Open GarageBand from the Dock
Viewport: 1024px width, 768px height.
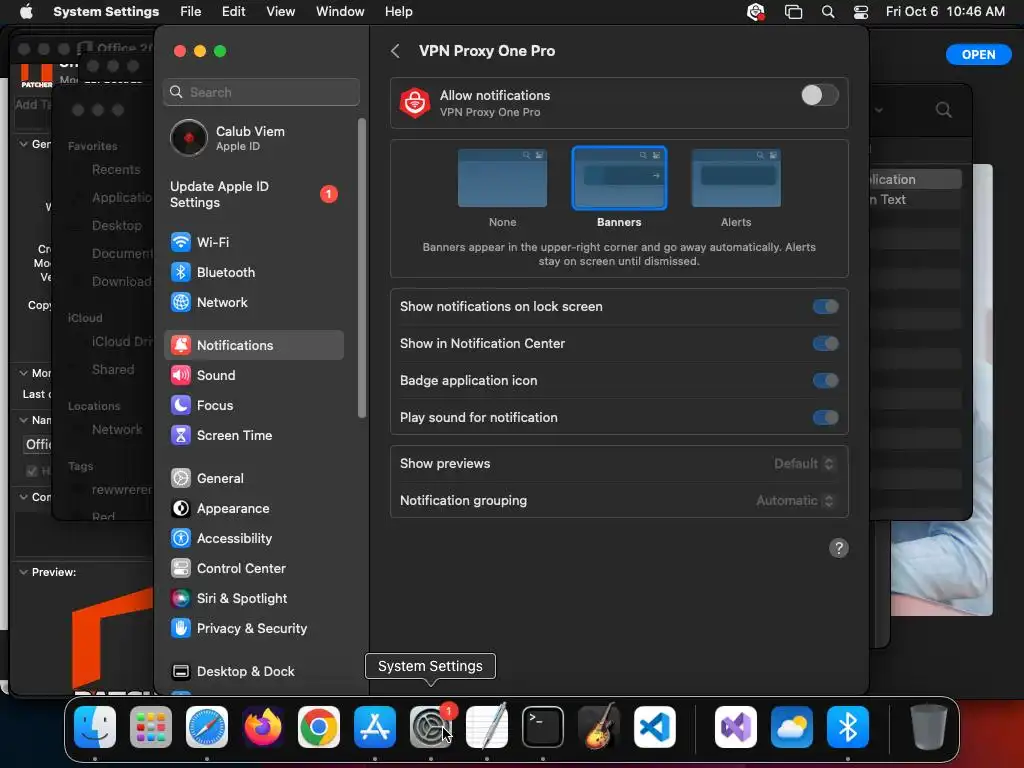599,727
